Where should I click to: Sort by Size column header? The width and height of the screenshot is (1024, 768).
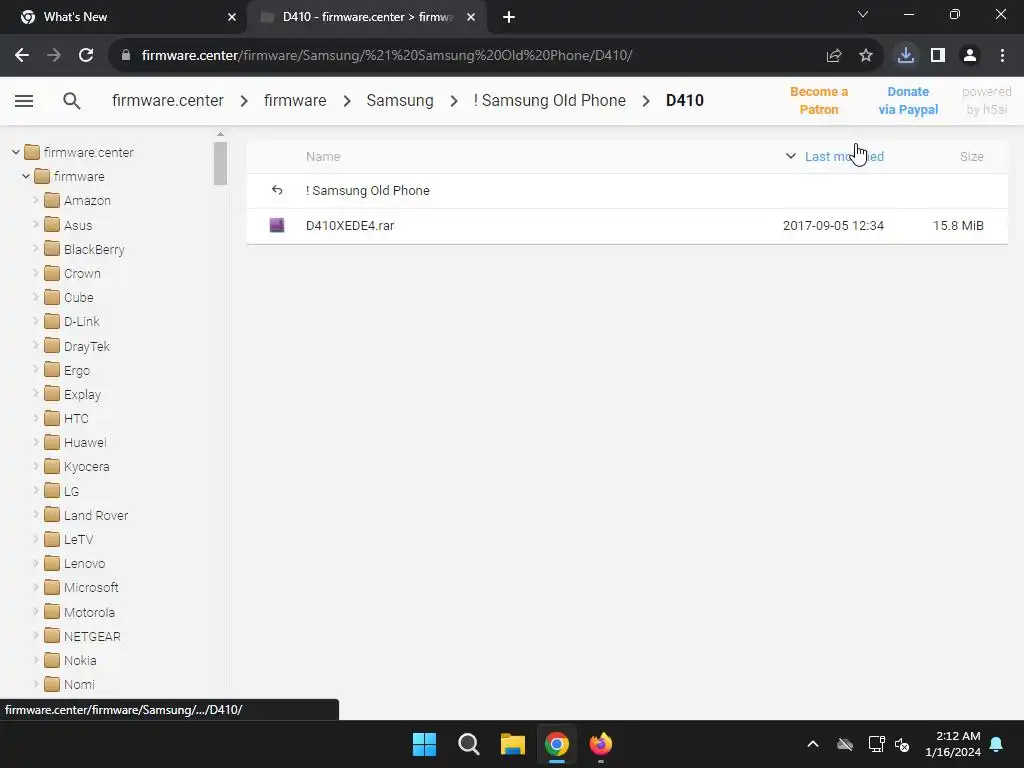pyautogui.click(x=971, y=157)
